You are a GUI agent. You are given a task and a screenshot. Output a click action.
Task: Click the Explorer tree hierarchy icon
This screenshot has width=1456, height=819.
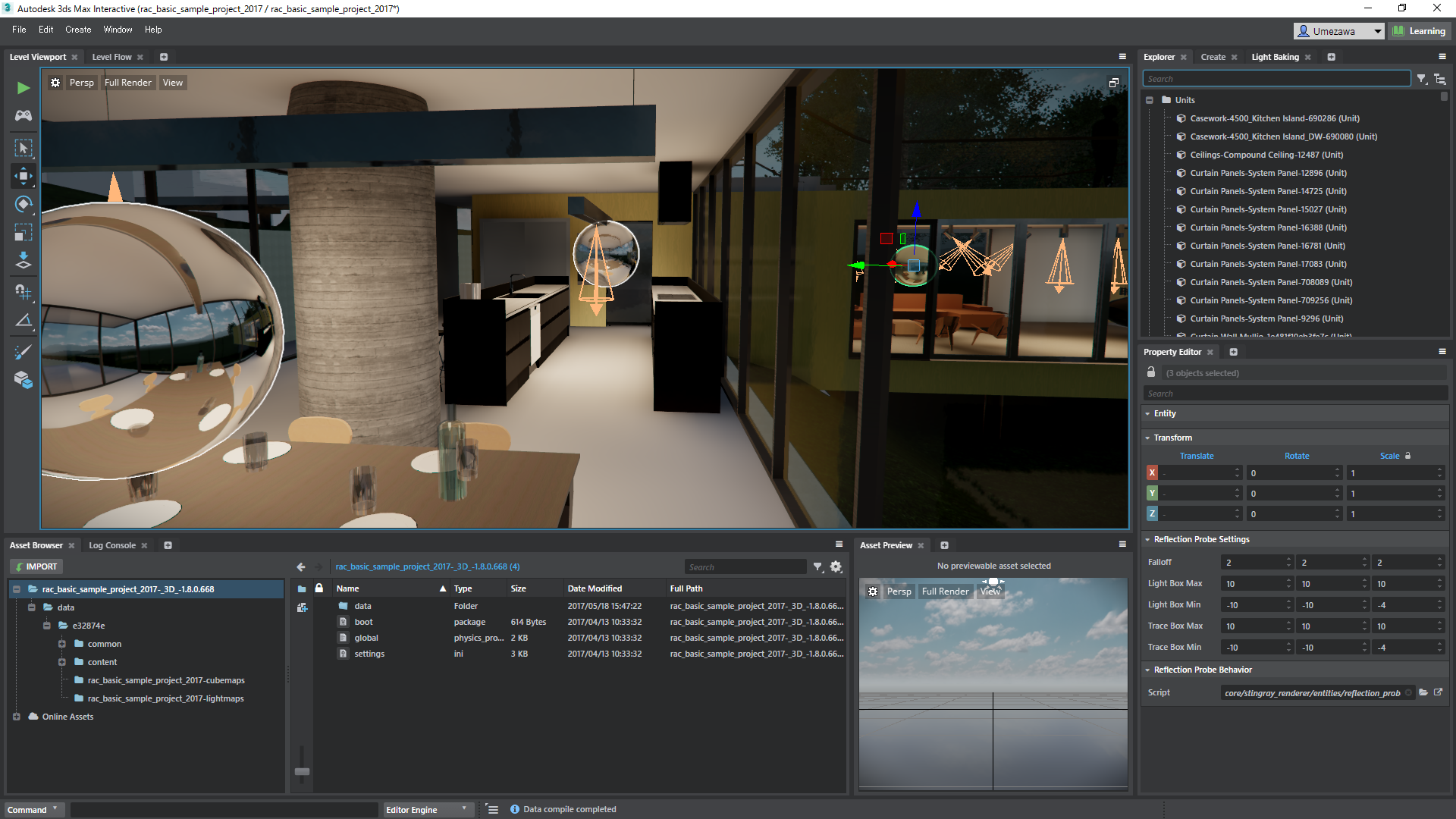click(1440, 79)
